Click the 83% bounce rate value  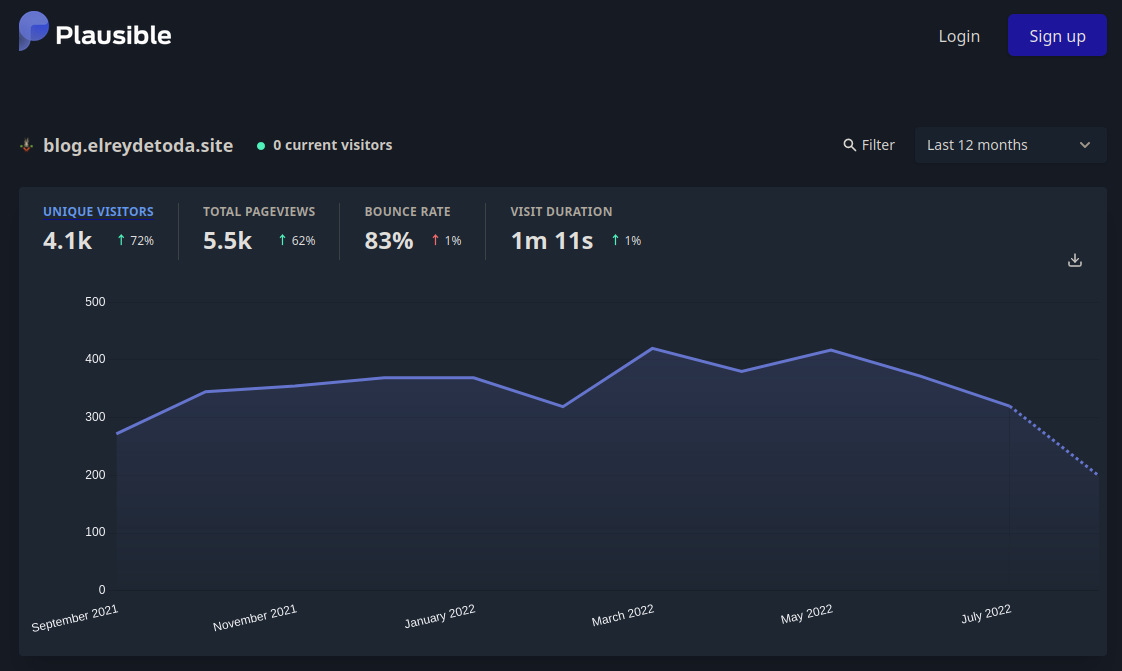tap(389, 241)
